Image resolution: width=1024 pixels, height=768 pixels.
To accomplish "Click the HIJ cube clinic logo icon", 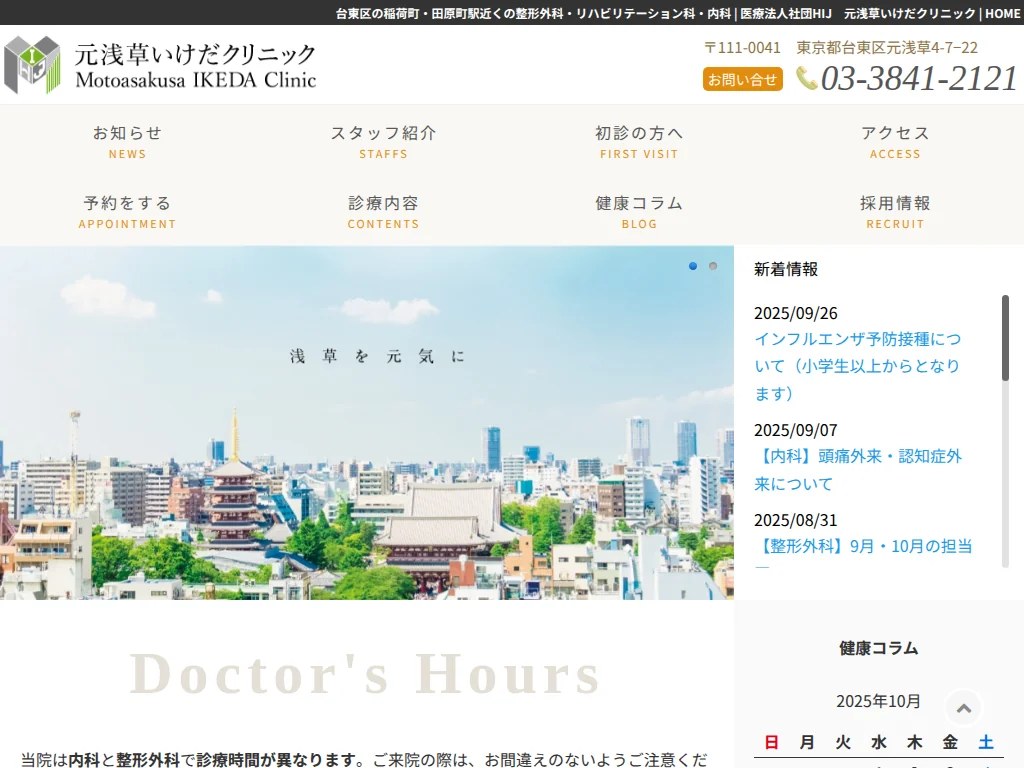I will pos(32,65).
